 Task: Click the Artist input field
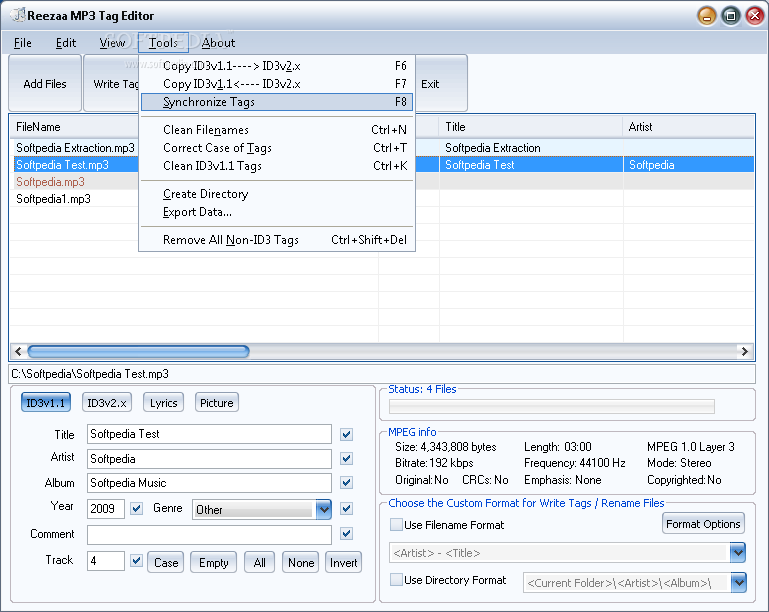[209, 459]
